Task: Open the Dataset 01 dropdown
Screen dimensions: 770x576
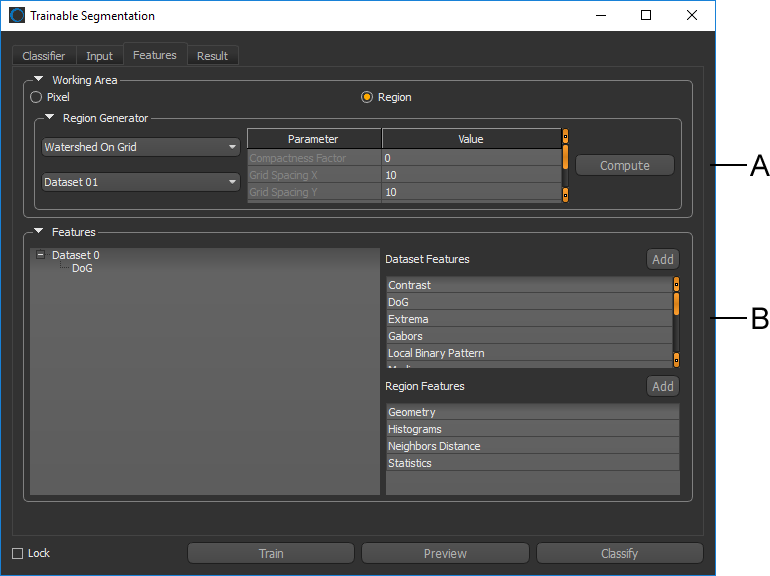Action: point(140,182)
